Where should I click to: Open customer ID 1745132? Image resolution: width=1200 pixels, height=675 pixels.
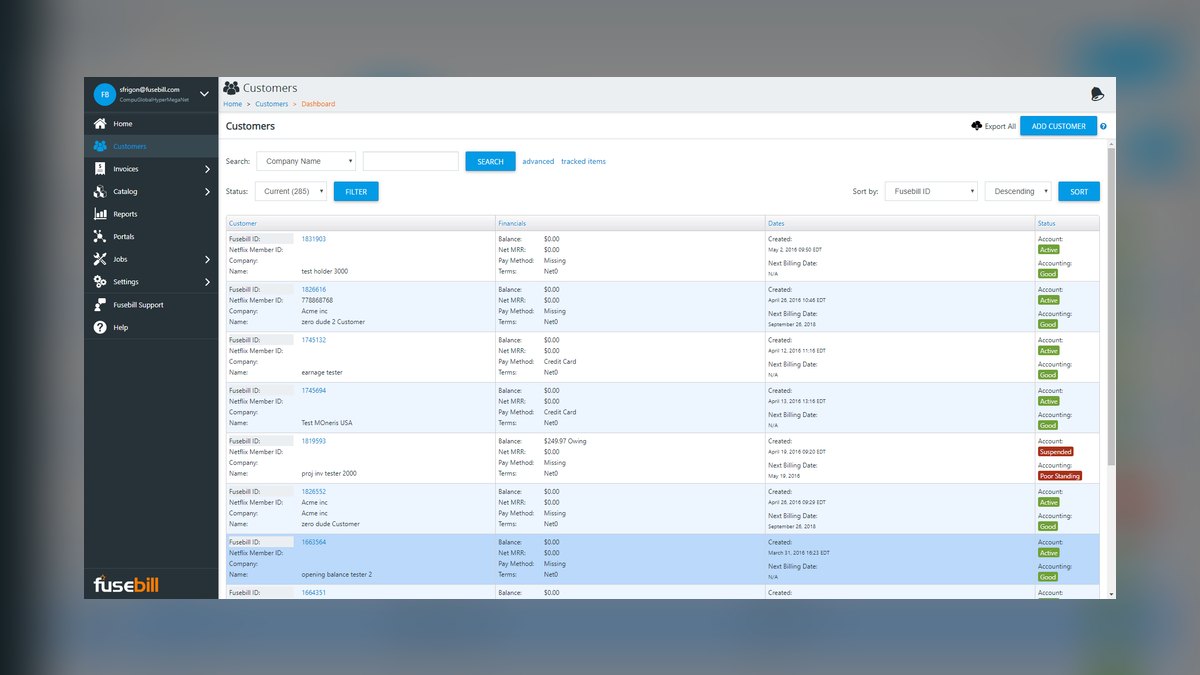[313, 340]
